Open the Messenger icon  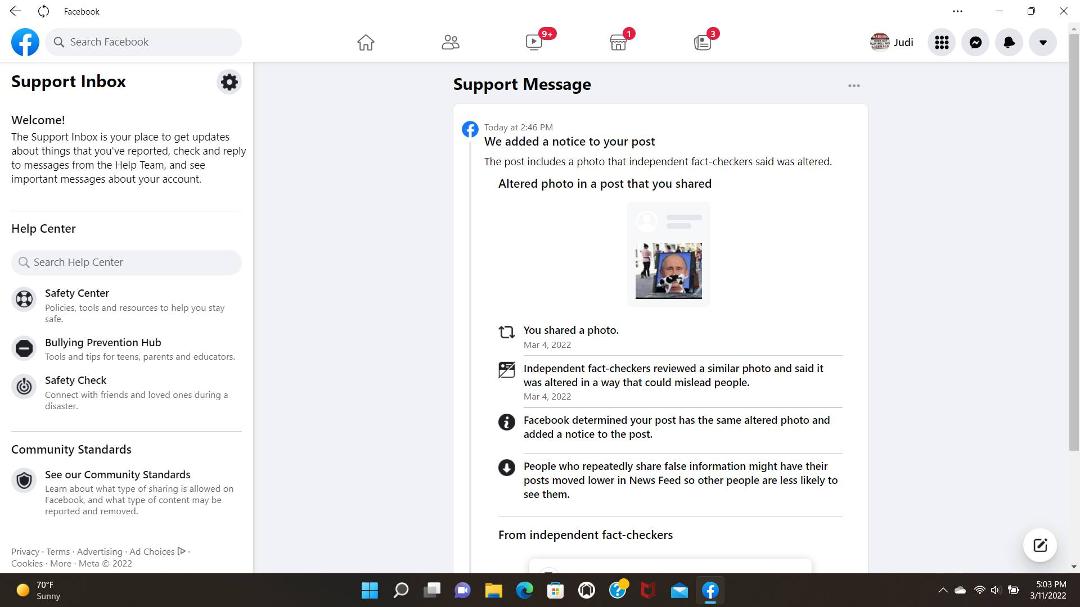(975, 42)
